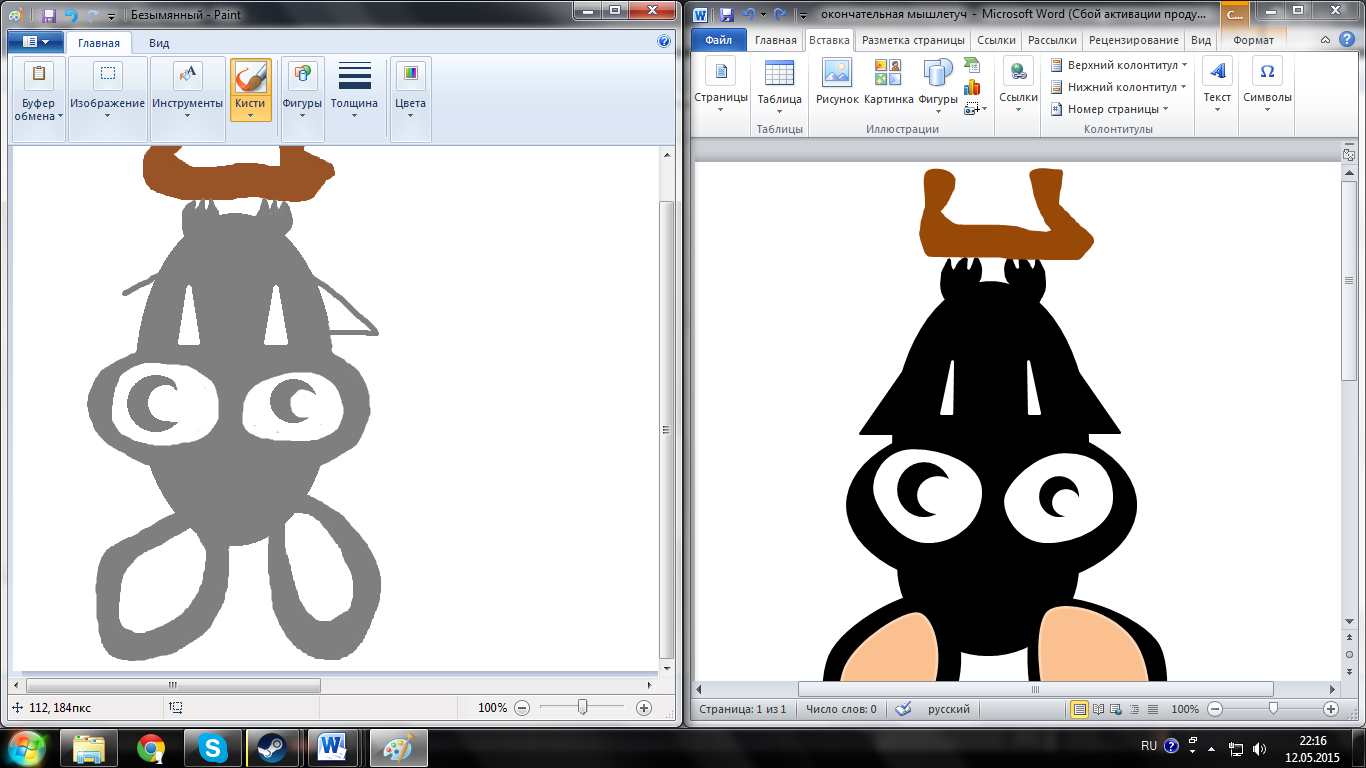Open Буфер обмена group in Paint
1366x768 pixels.
41,99
